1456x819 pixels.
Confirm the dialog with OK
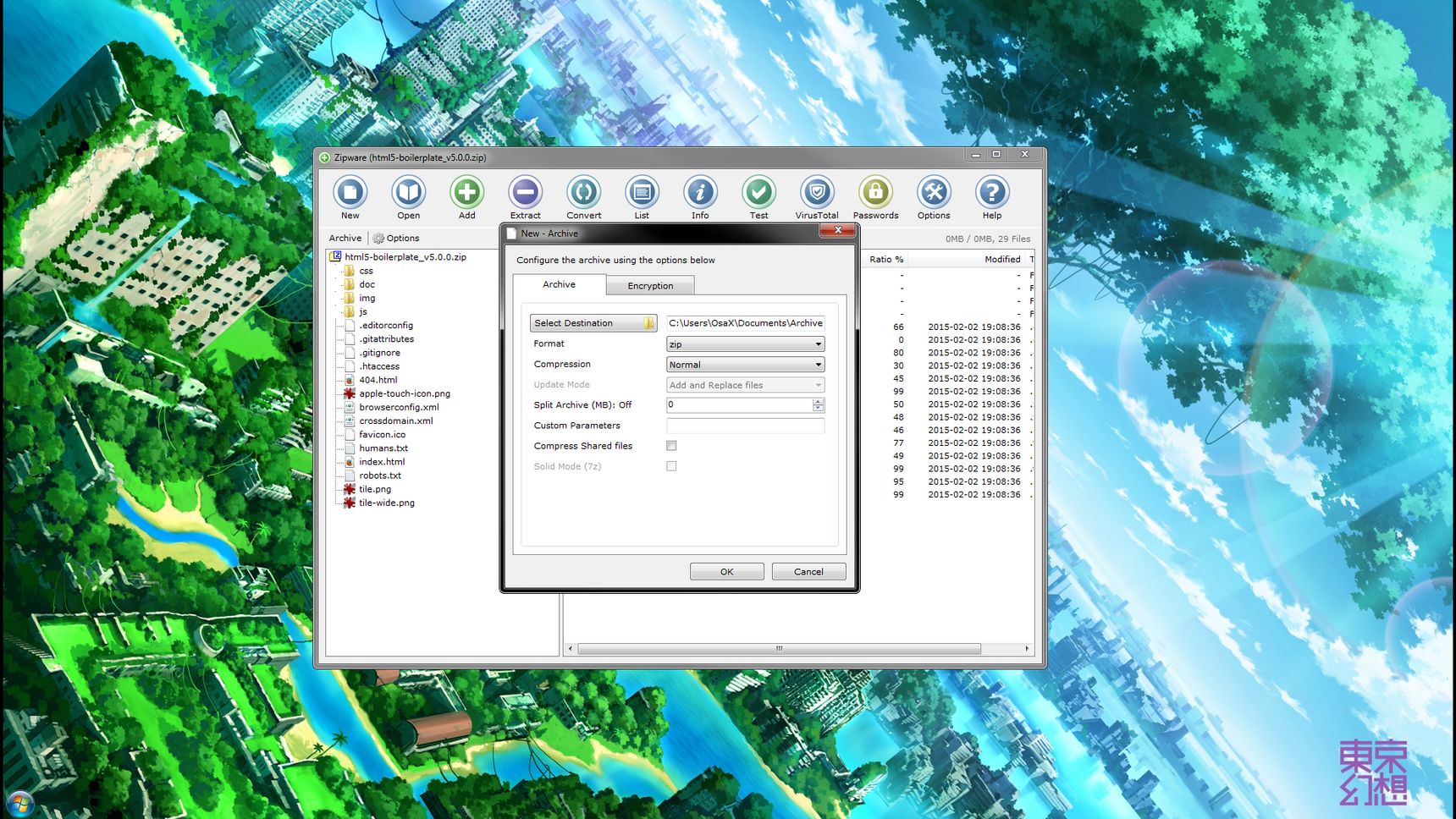tap(726, 572)
